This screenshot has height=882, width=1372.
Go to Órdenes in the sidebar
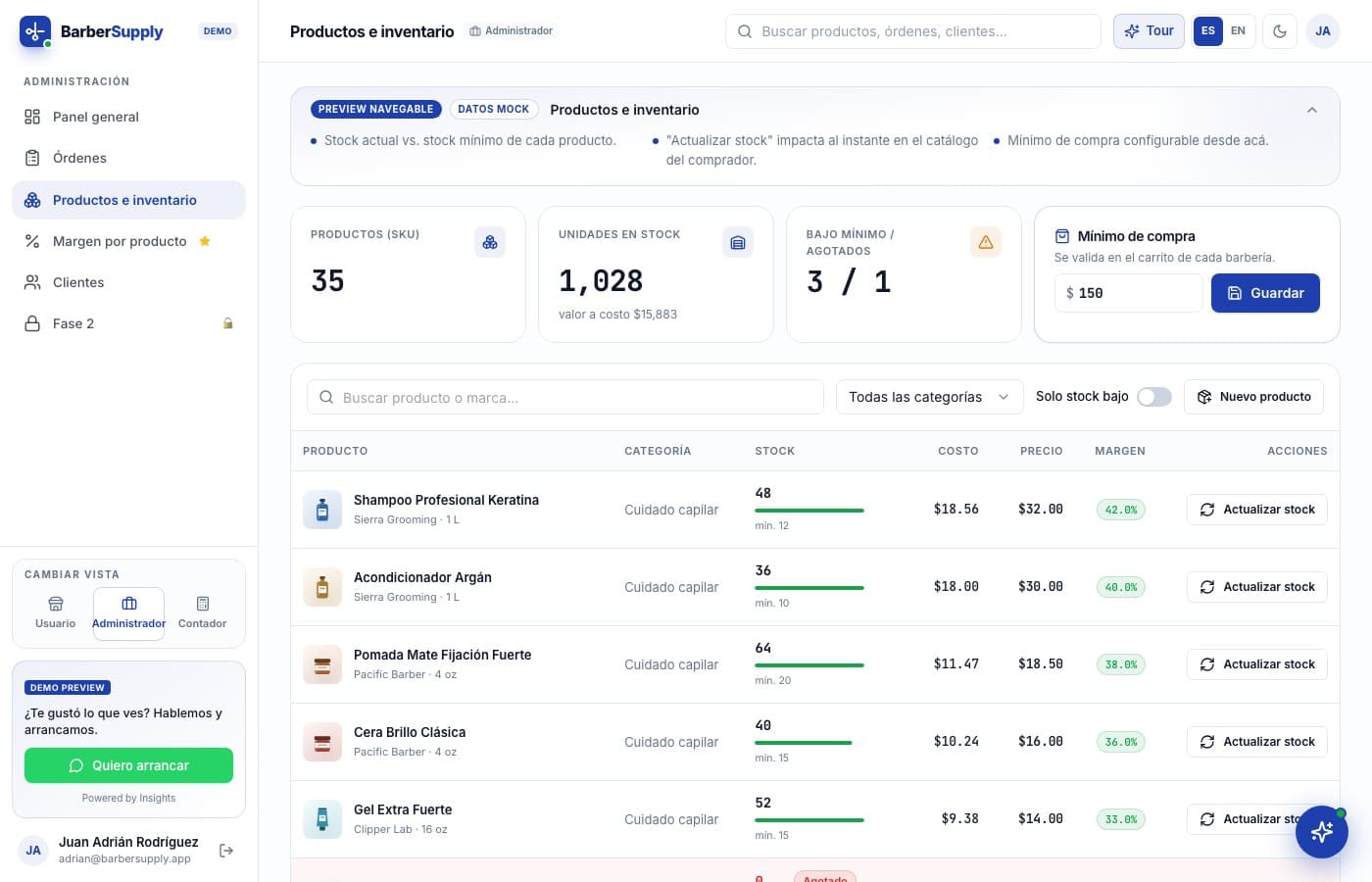[128, 158]
